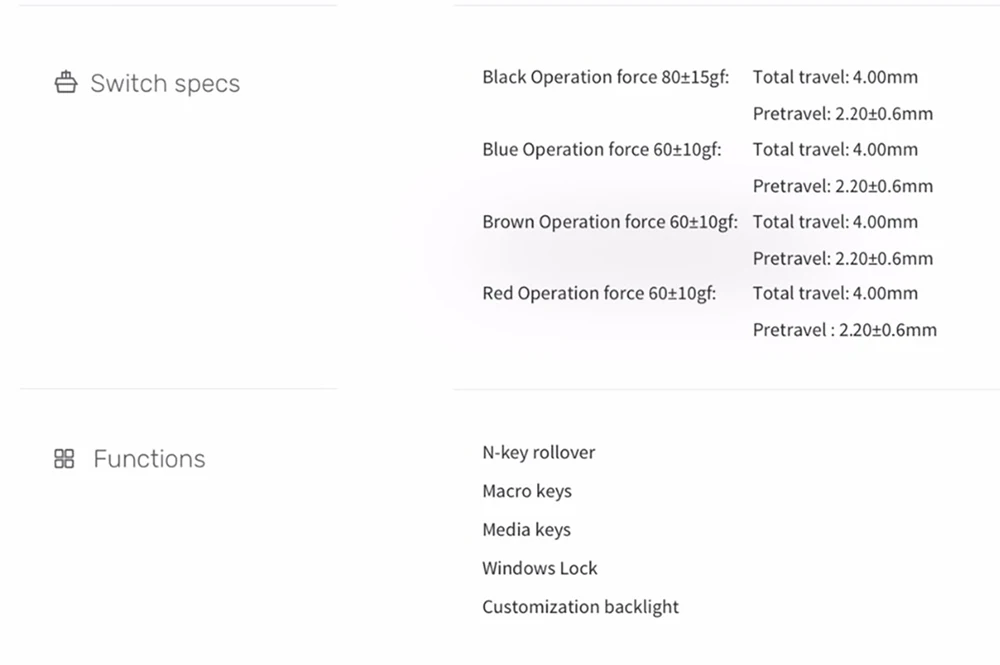
Task: Click the Macro keys entry
Action: pos(526,491)
